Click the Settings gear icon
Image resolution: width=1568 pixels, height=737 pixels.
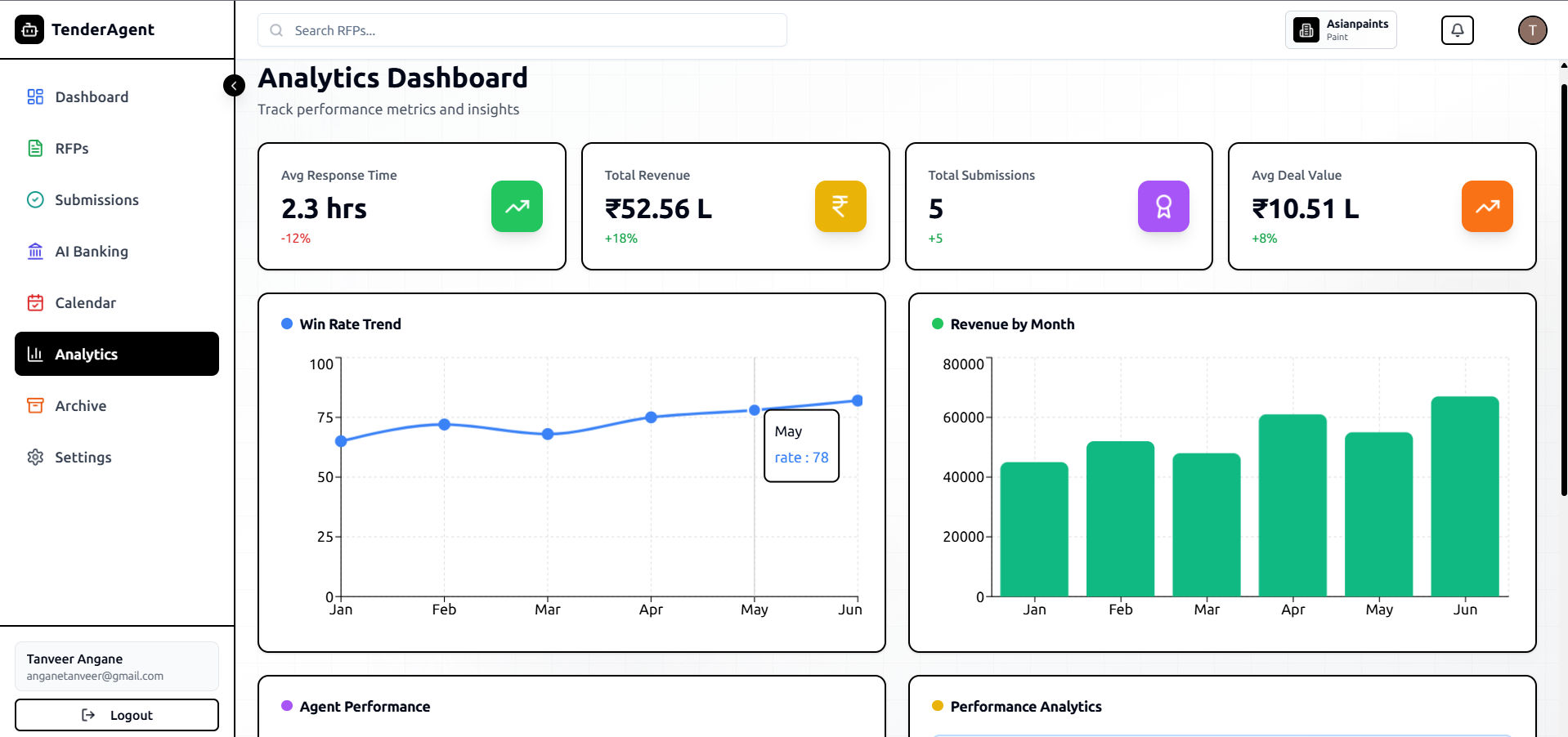tap(35, 458)
